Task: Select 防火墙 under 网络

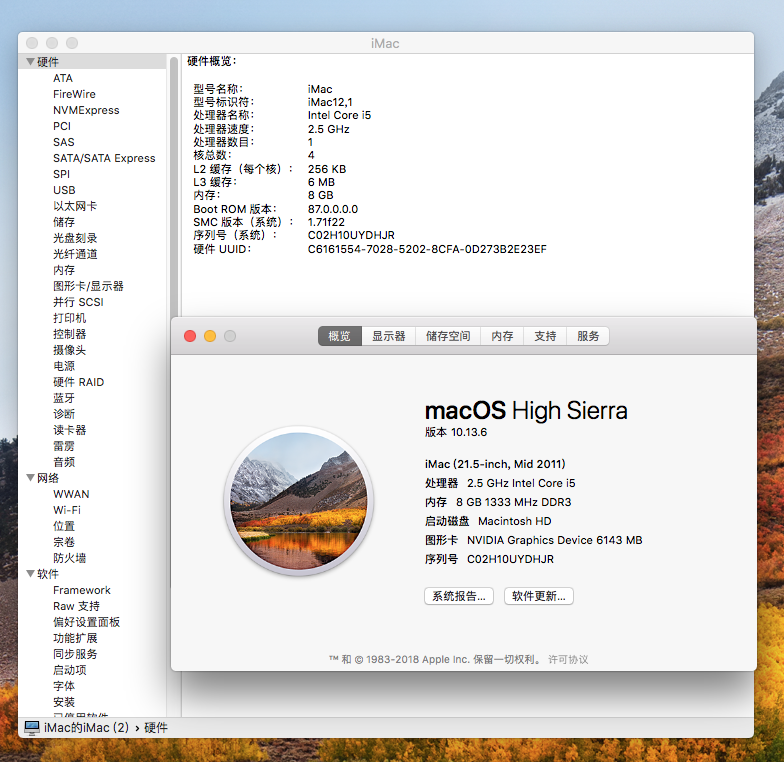Action: pos(70,558)
